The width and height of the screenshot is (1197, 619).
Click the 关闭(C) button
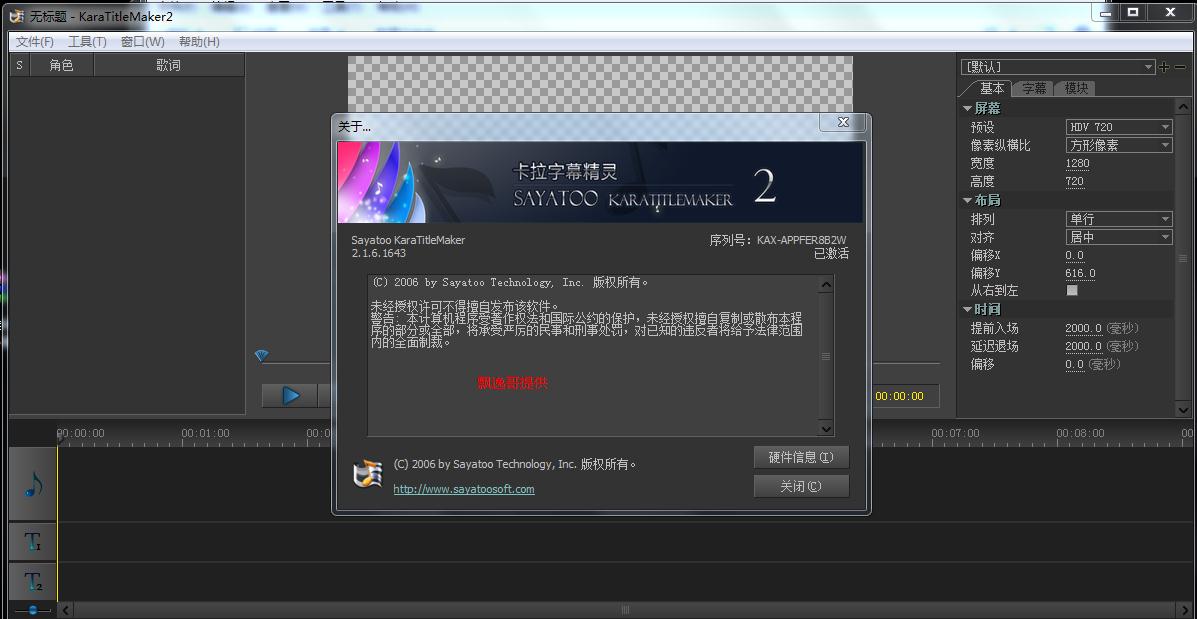[x=801, y=486]
